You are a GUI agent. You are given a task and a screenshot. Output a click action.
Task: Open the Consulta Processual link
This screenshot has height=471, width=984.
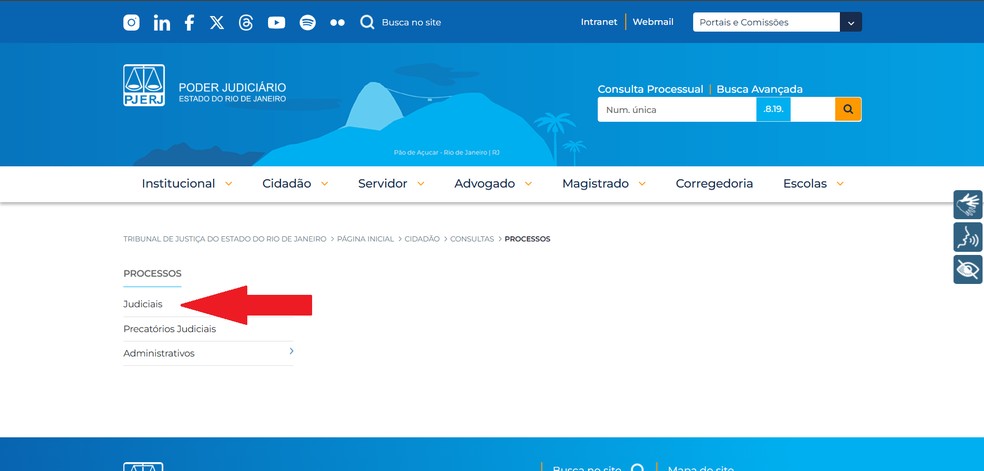point(650,89)
